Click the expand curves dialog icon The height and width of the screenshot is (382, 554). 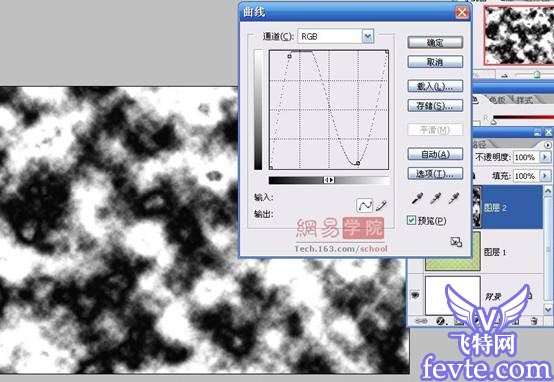456,242
